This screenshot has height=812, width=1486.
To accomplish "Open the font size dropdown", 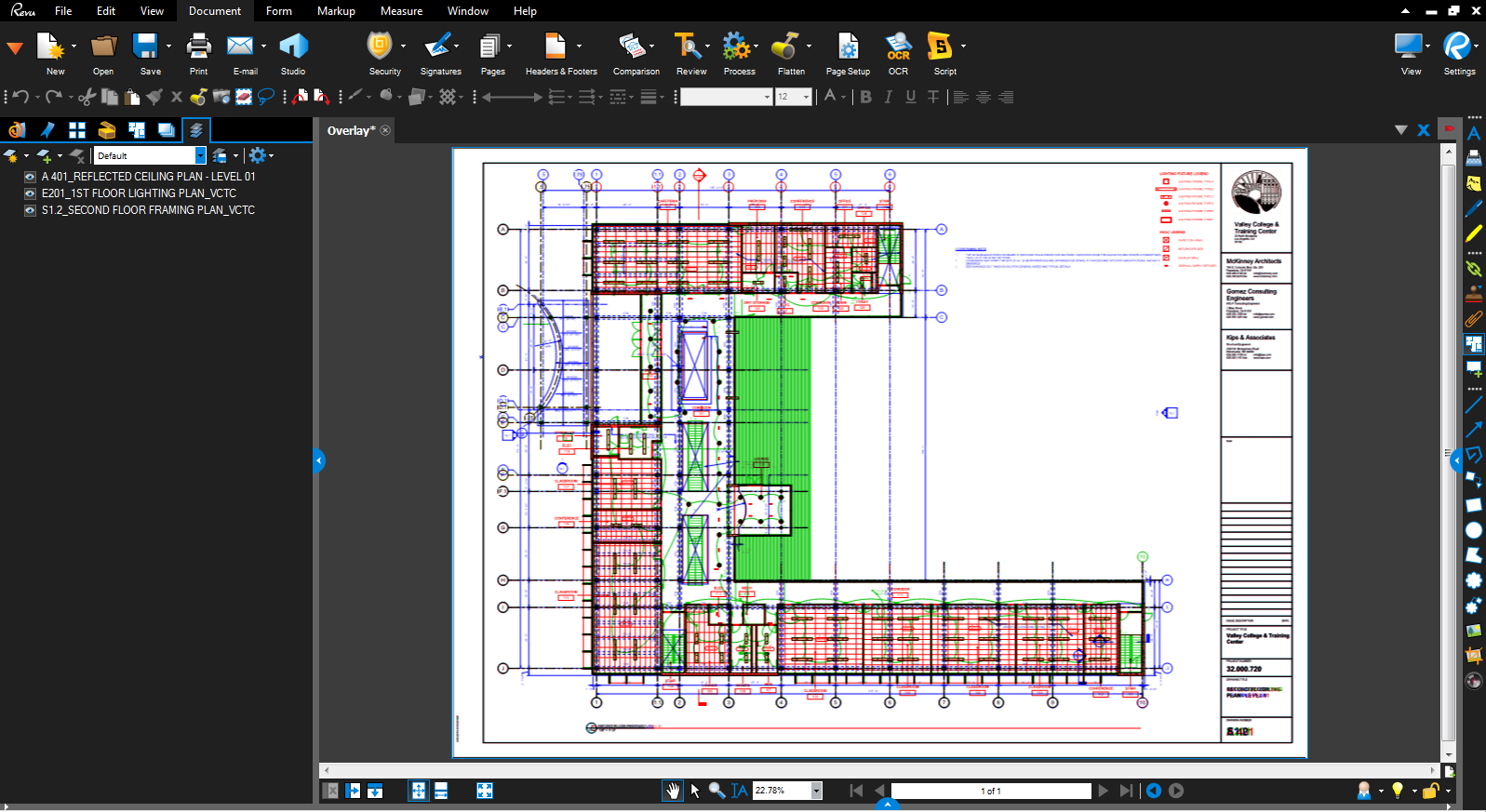I will click(x=806, y=97).
